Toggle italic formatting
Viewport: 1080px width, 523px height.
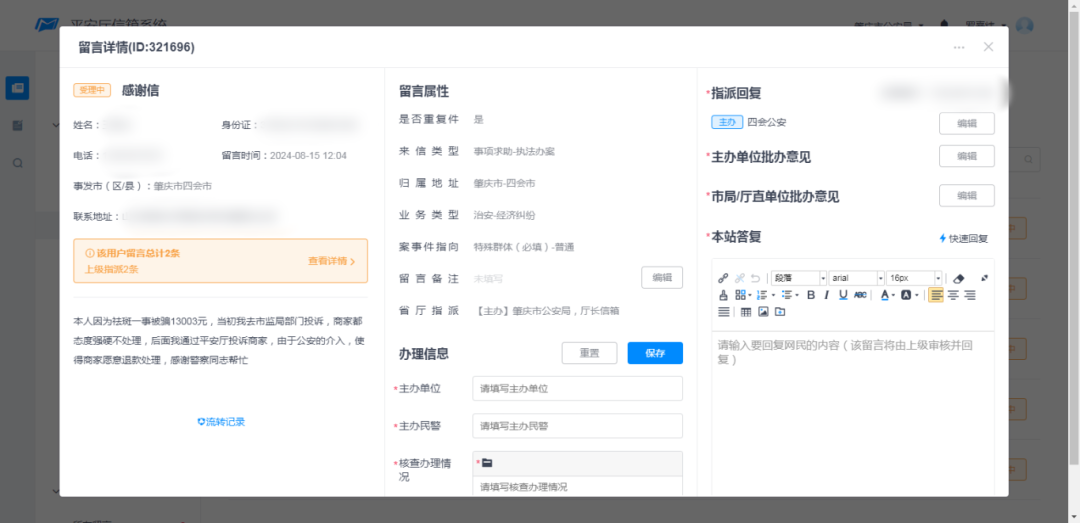(827, 295)
